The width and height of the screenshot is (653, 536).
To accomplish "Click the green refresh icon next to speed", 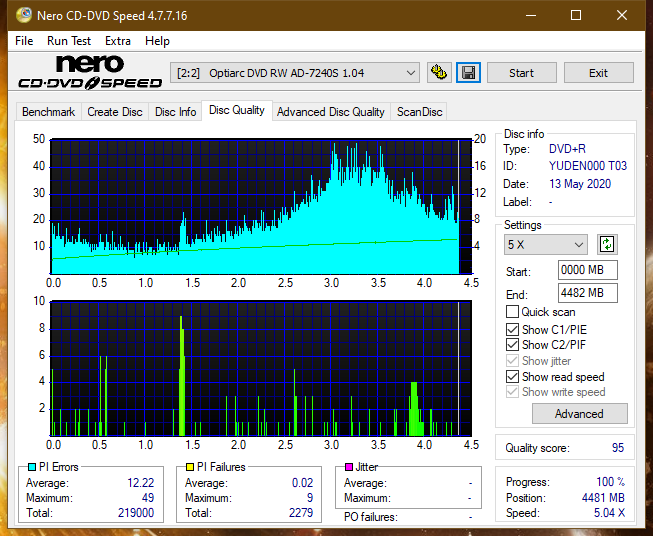I will click(607, 244).
